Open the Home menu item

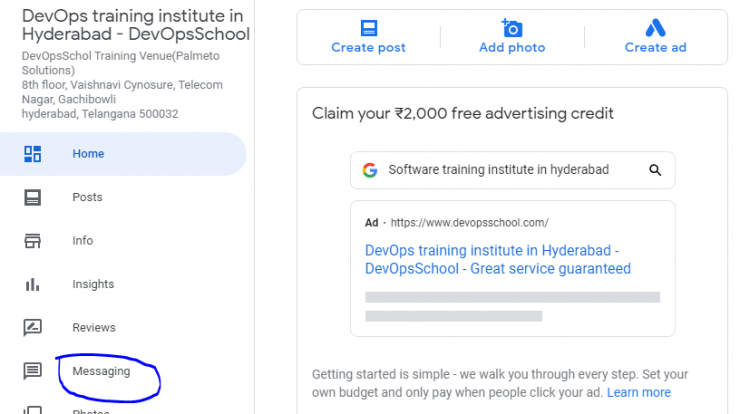pyautogui.click(x=123, y=154)
